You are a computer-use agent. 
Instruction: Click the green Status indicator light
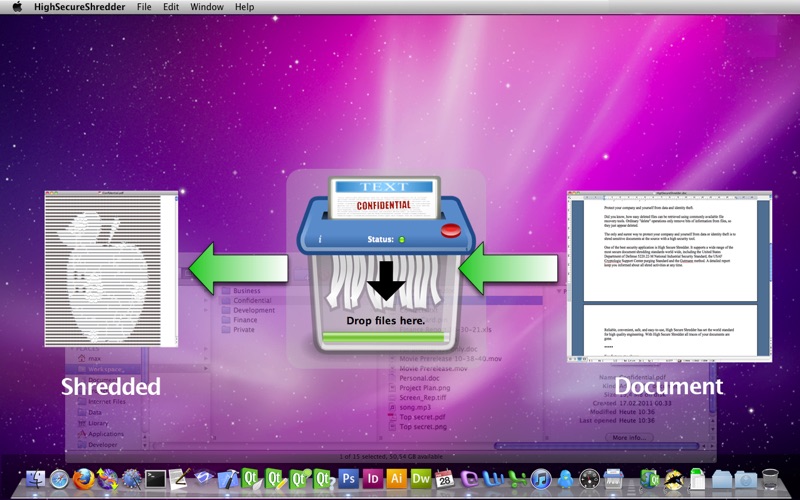click(402, 239)
